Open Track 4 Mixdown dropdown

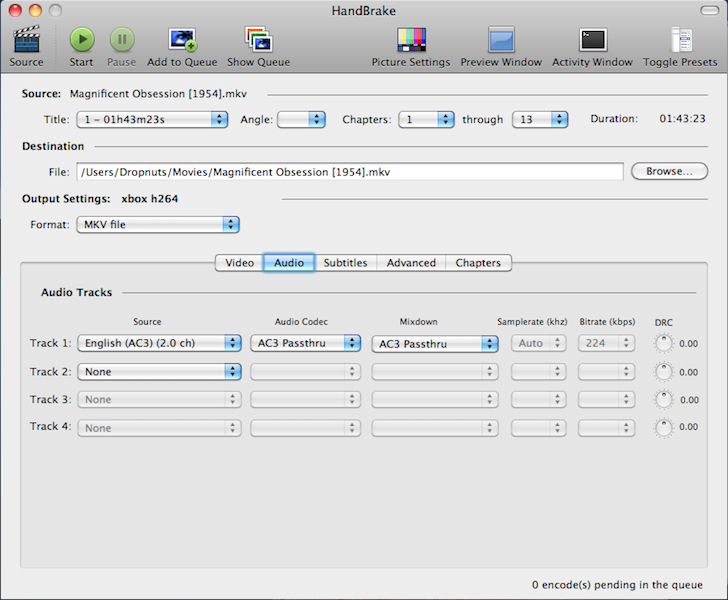point(435,428)
